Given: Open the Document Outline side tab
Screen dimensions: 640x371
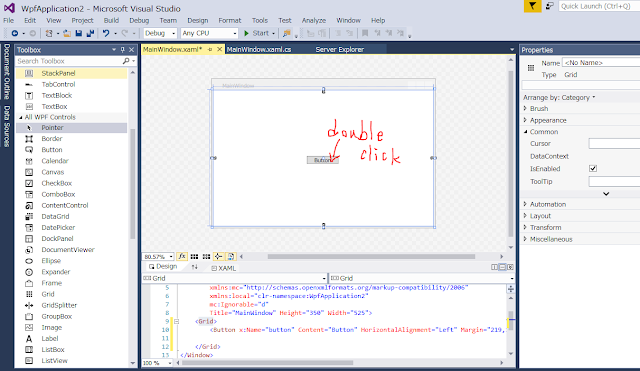Looking at the screenshot, I should coord(7,71).
